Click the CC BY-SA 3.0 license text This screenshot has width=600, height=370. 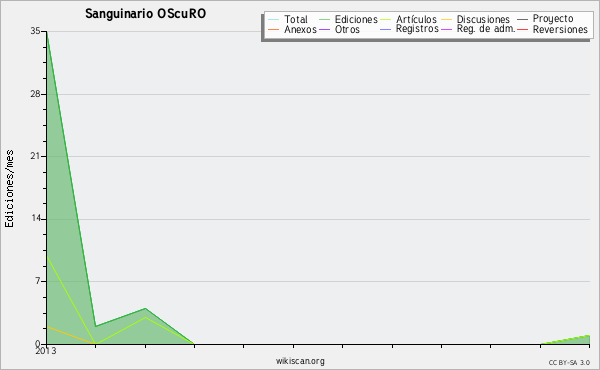[x=569, y=363]
